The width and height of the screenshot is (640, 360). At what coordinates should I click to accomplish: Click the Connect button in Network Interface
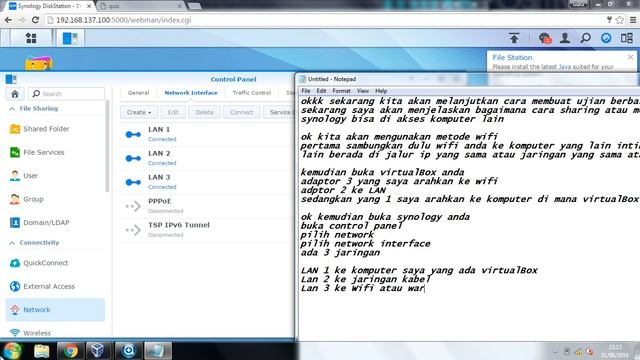coord(242,112)
